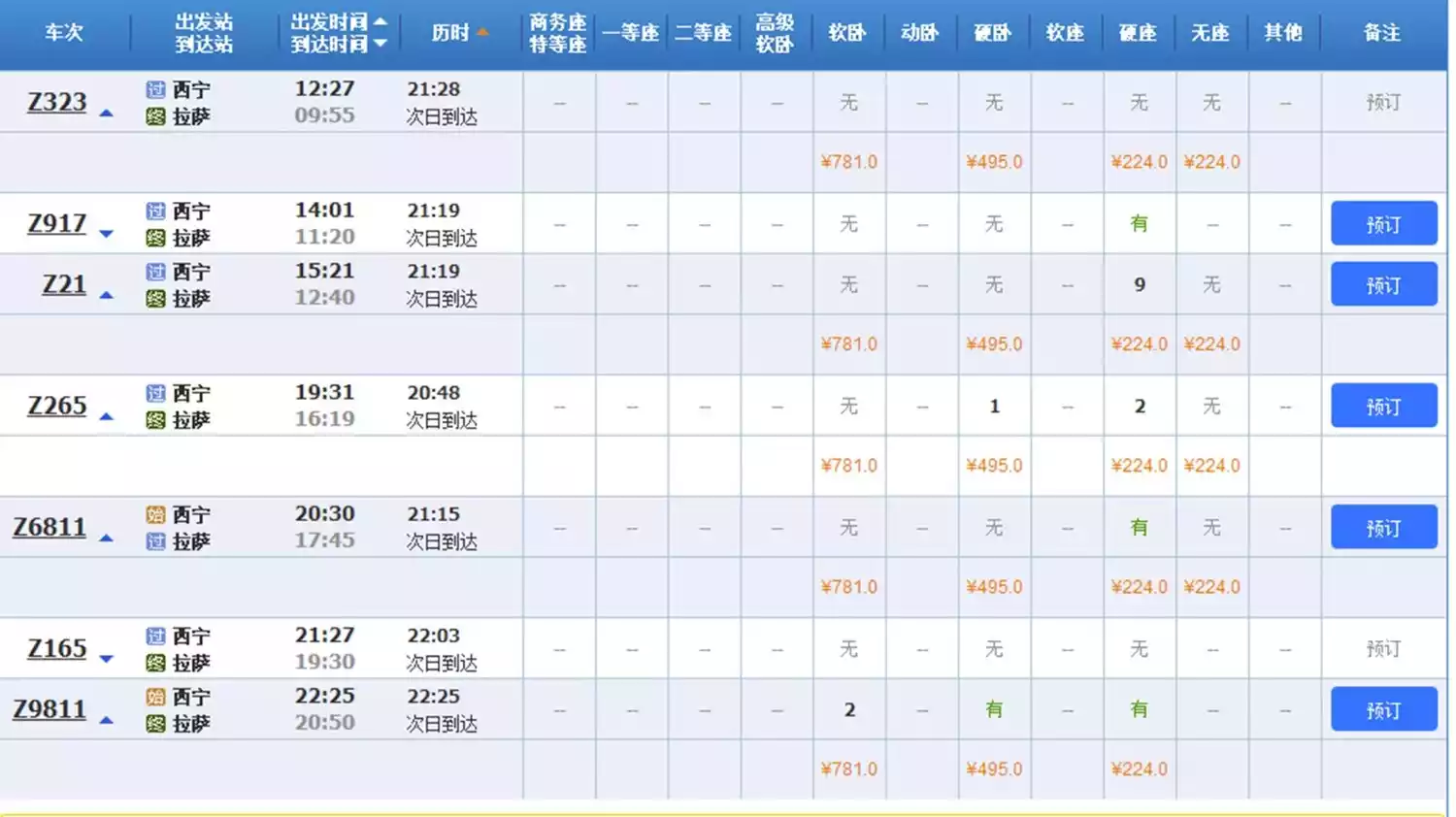Expand price row for train Z165
Screen dimensions: 1456x817
pos(107,659)
